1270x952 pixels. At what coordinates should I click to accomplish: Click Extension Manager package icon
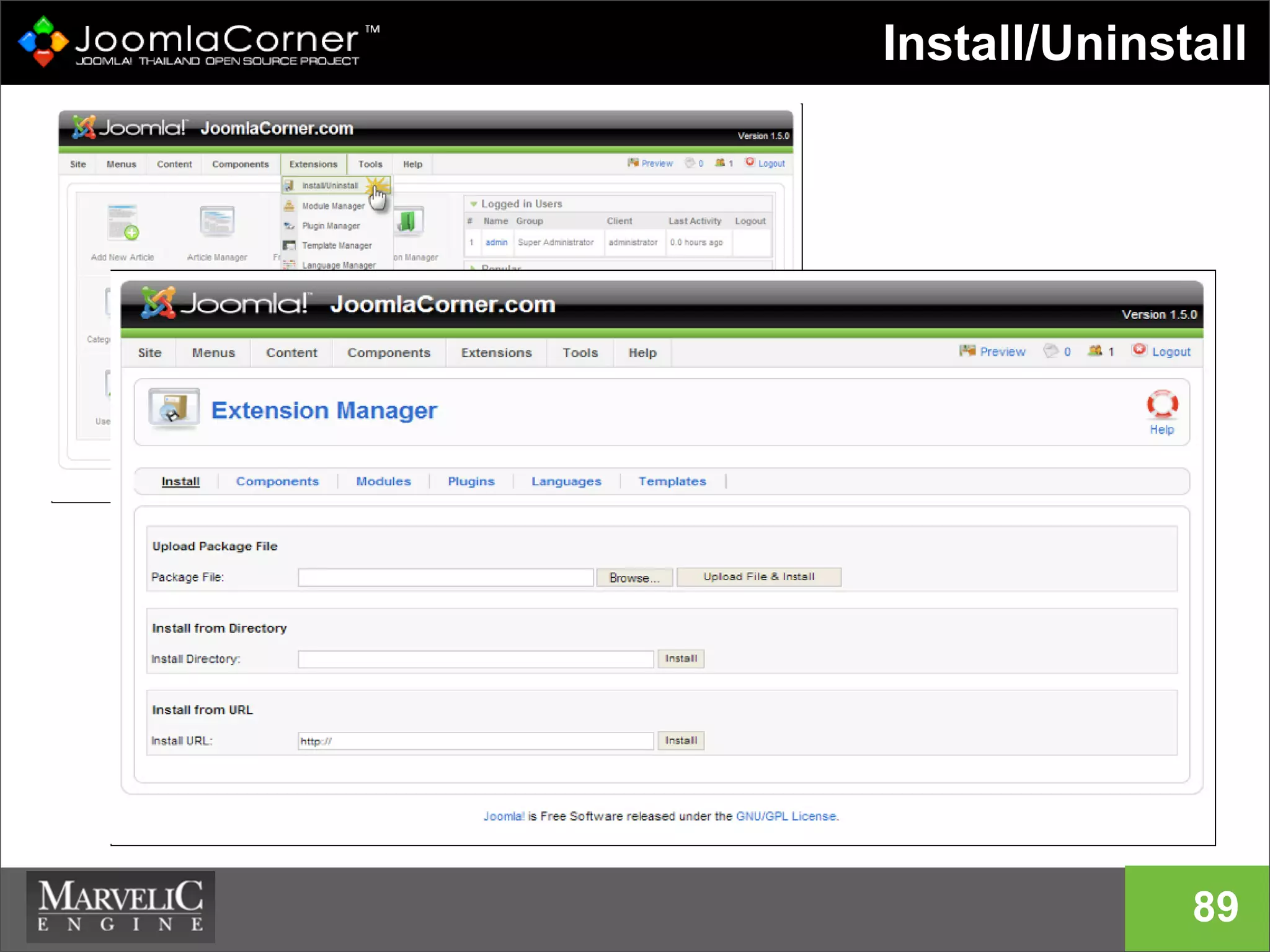(x=174, y=408)
